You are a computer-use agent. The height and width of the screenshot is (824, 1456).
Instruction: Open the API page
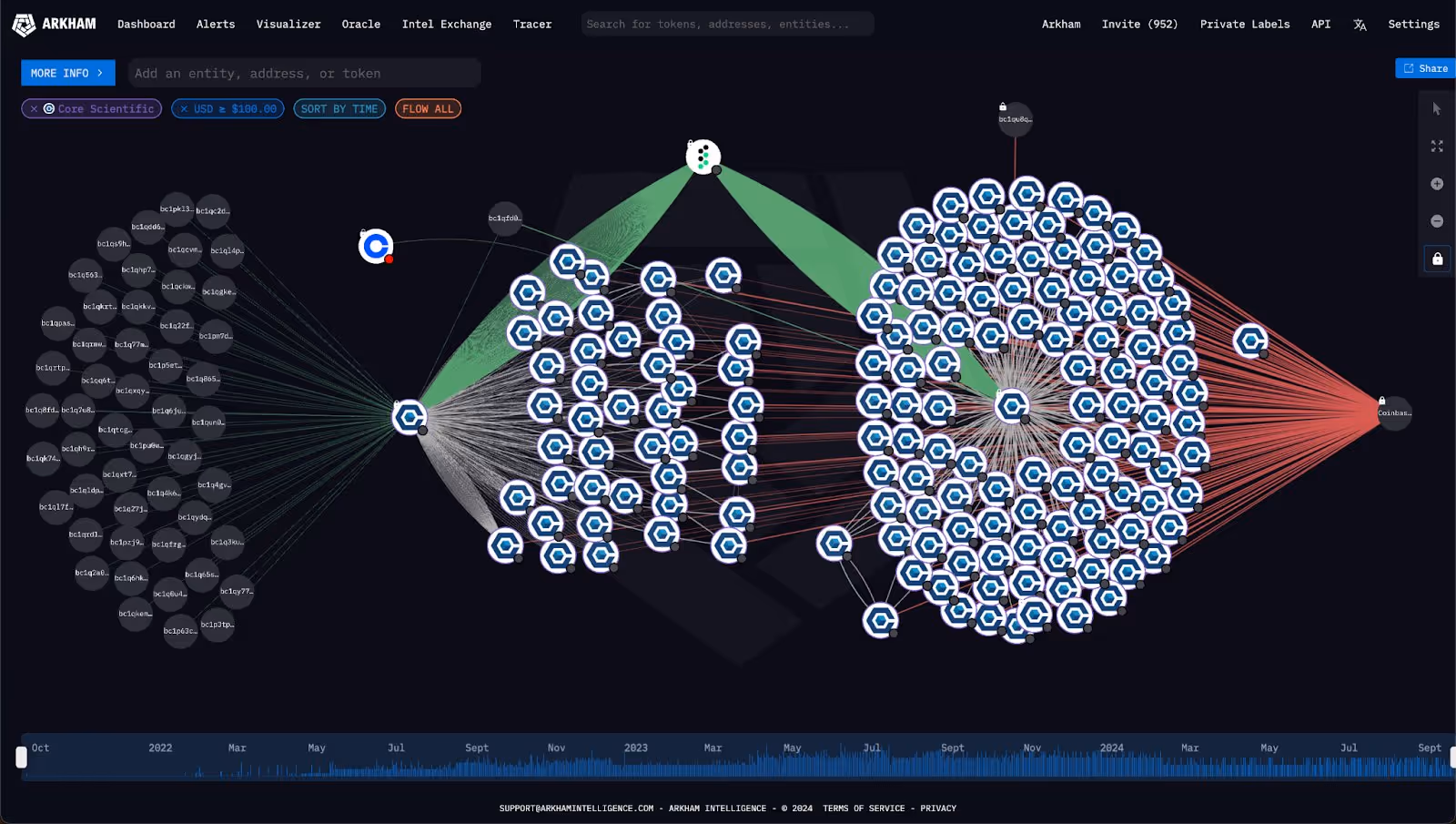(1320, 25)
